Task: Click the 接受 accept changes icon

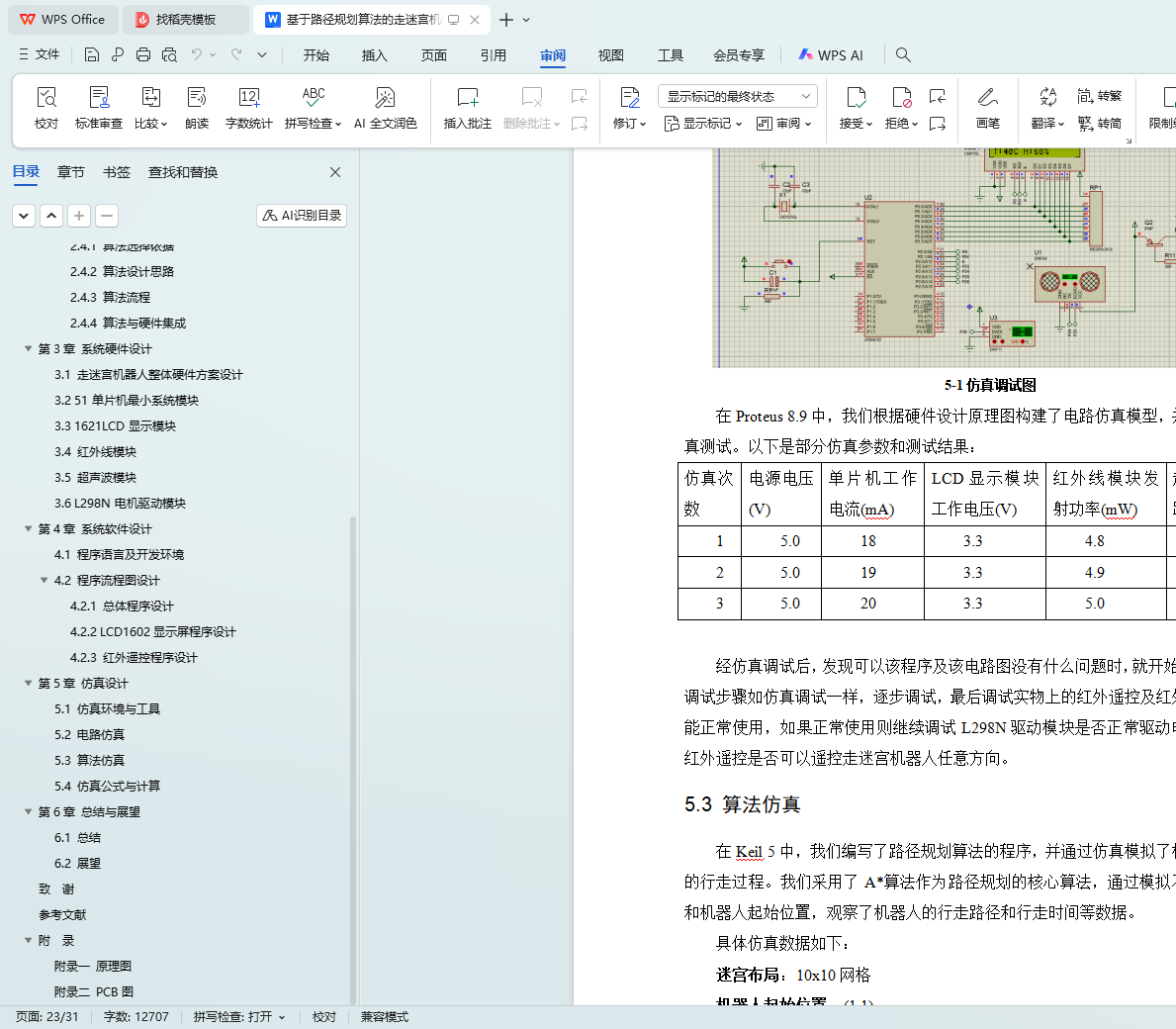Action: 856,108
